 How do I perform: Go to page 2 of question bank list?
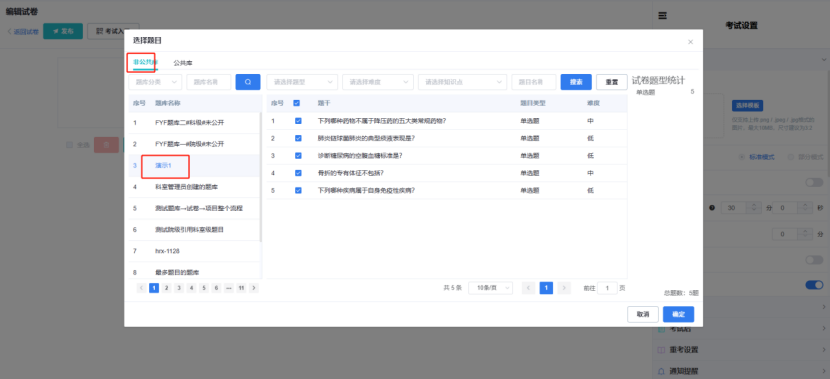[166, 288]
